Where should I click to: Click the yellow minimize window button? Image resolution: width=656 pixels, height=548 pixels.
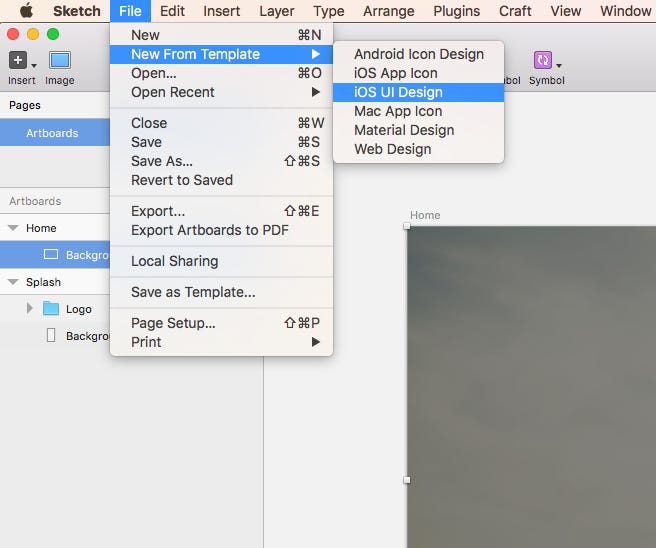point(33,34)
